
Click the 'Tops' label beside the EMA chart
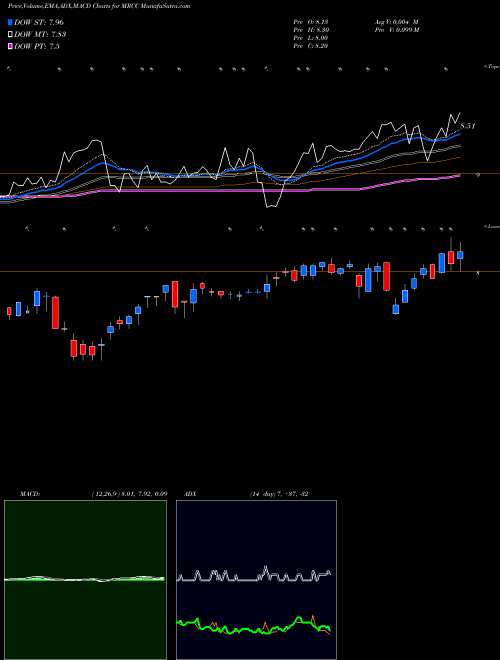(x=492, y=67)
